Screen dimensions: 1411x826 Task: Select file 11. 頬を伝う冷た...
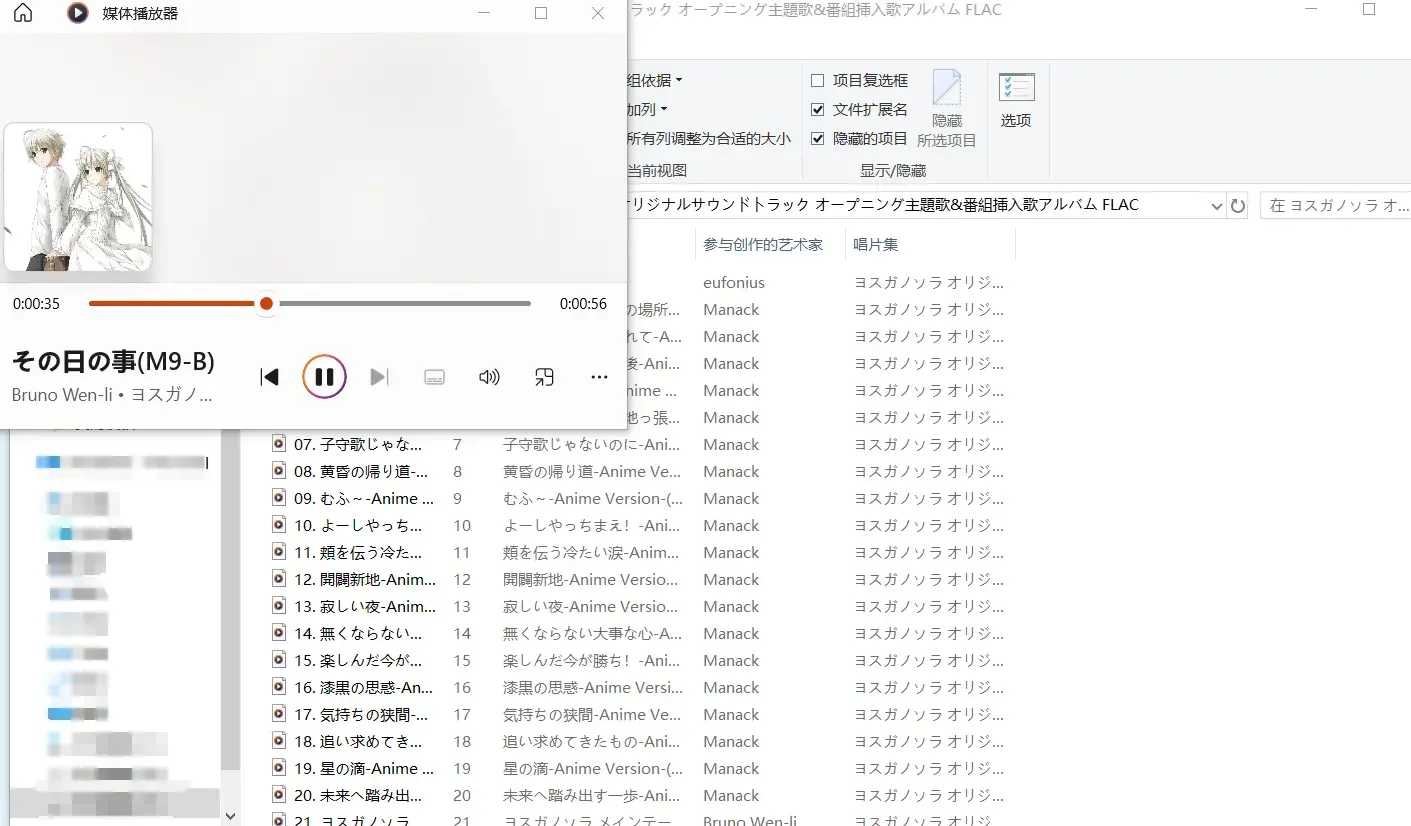358,552
